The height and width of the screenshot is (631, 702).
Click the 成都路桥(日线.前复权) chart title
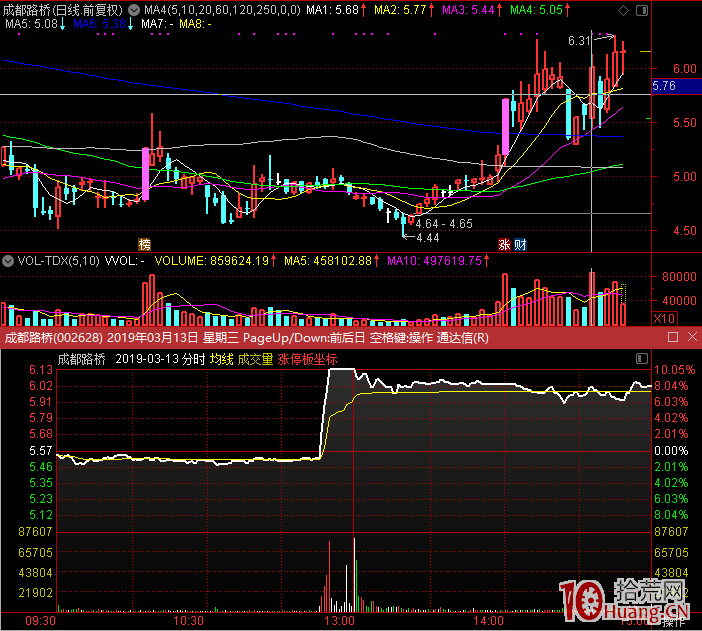[x=63, y=10]
